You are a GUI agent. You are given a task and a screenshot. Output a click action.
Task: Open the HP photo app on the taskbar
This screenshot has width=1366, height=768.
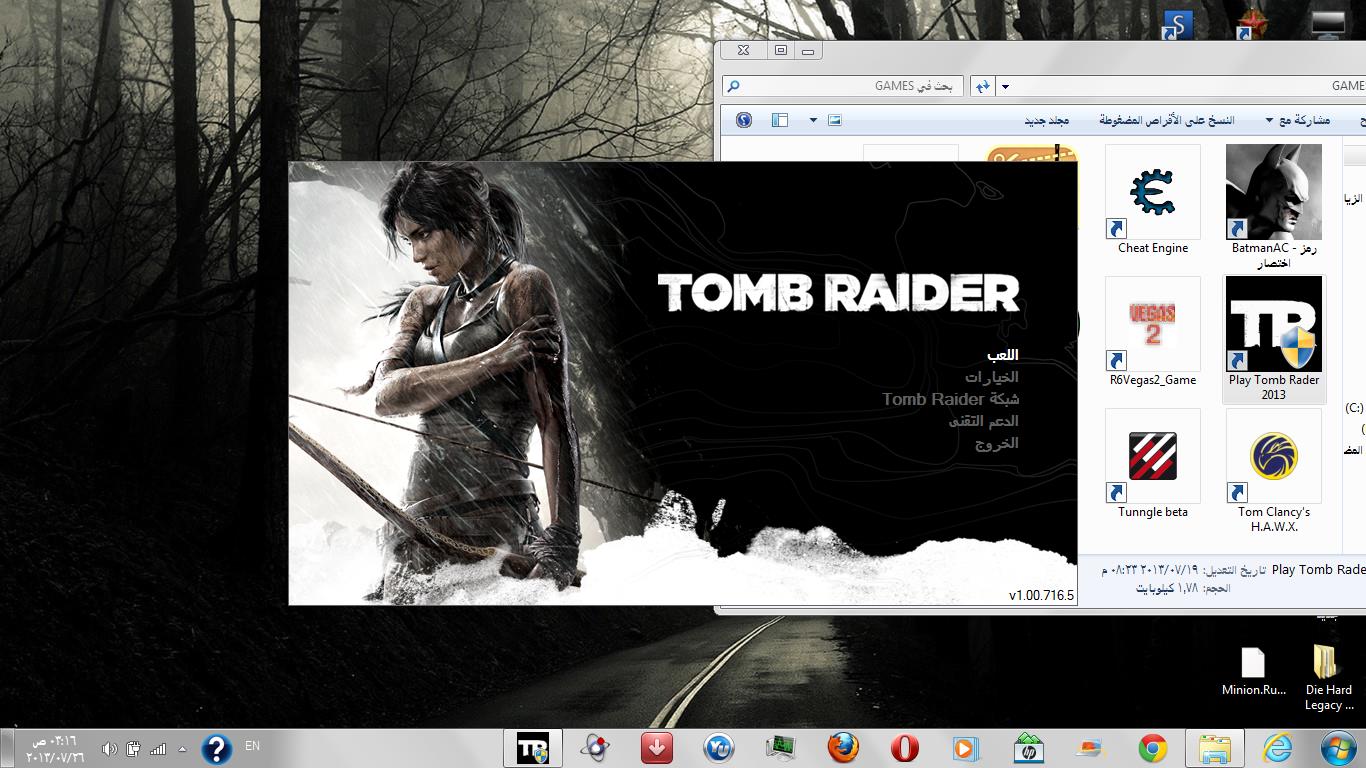[1028, 748]
